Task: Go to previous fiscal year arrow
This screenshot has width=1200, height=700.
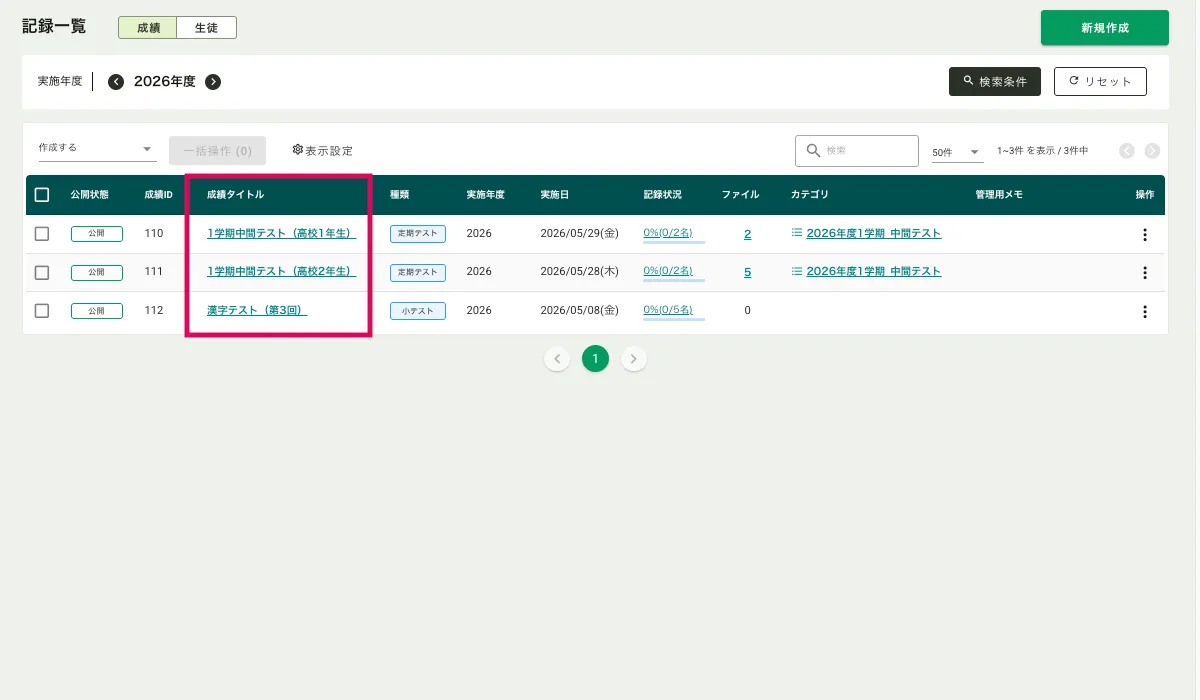Action: pyautogui.click(x=116, y=82)
